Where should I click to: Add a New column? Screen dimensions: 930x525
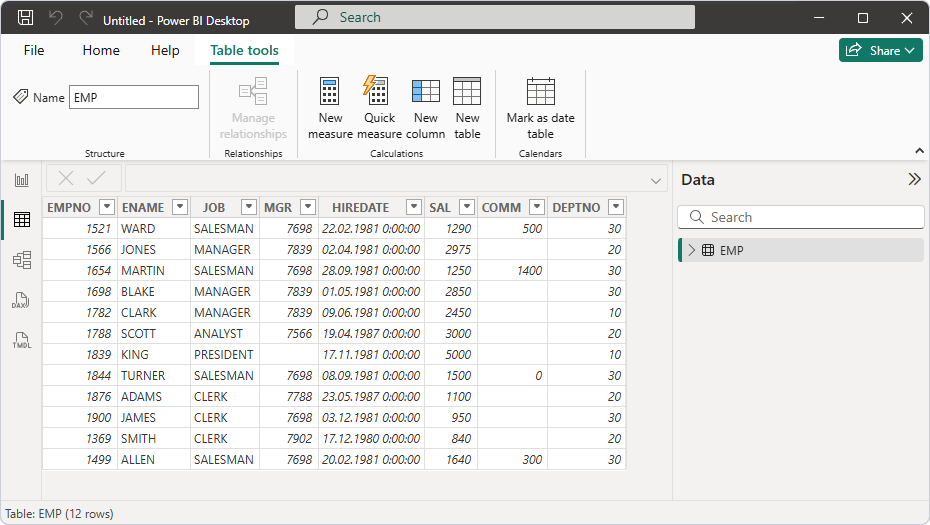[x=426, y=109]
